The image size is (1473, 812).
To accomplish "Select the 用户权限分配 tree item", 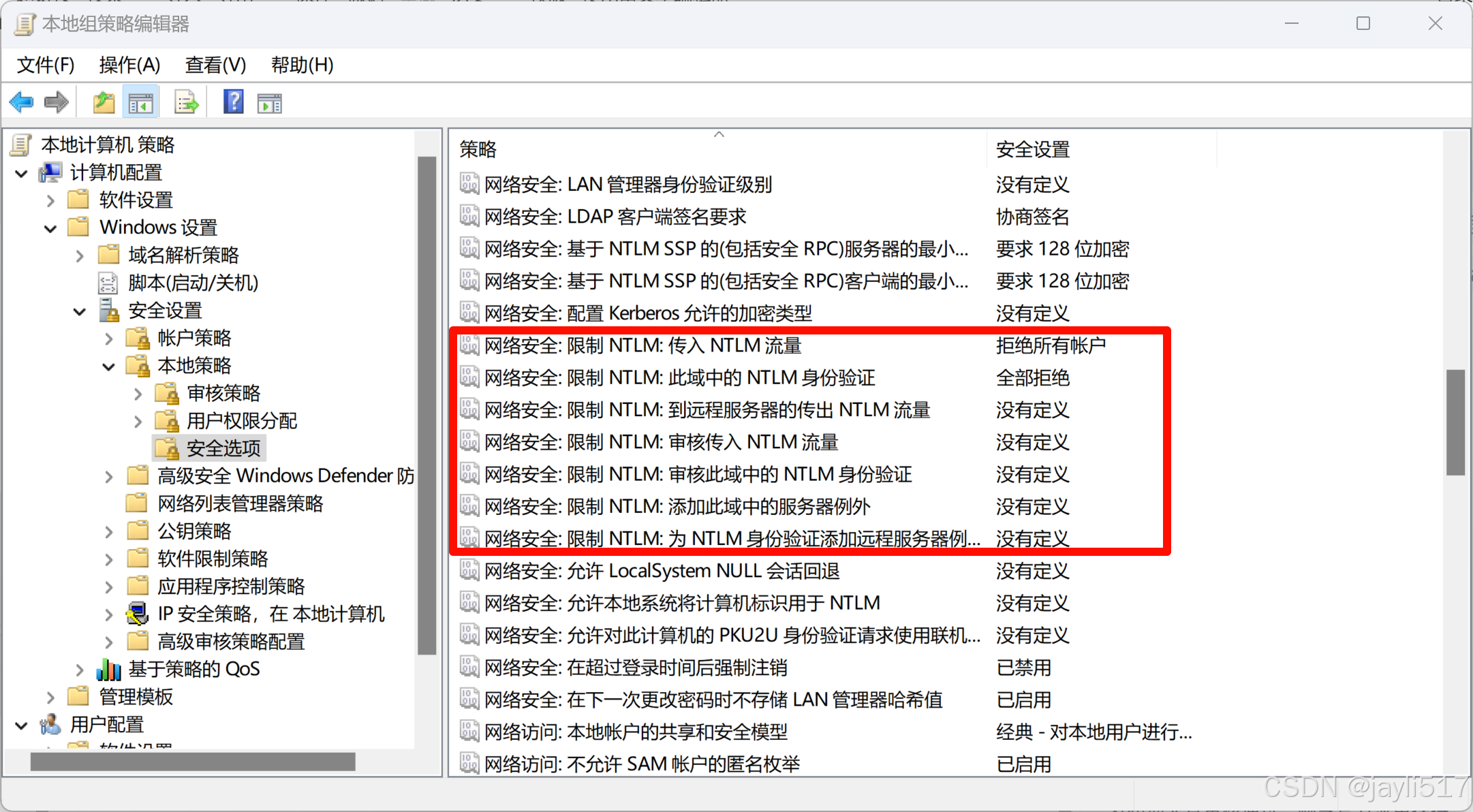I will (x=241, y=421).
